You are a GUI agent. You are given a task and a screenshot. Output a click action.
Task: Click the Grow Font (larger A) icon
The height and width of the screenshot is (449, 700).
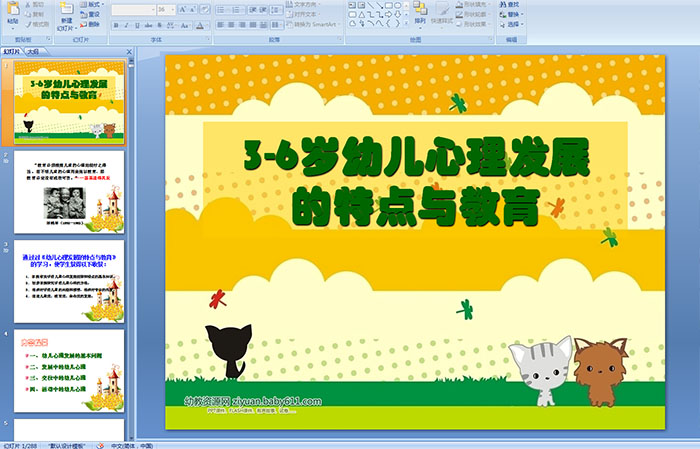(183, 9)
